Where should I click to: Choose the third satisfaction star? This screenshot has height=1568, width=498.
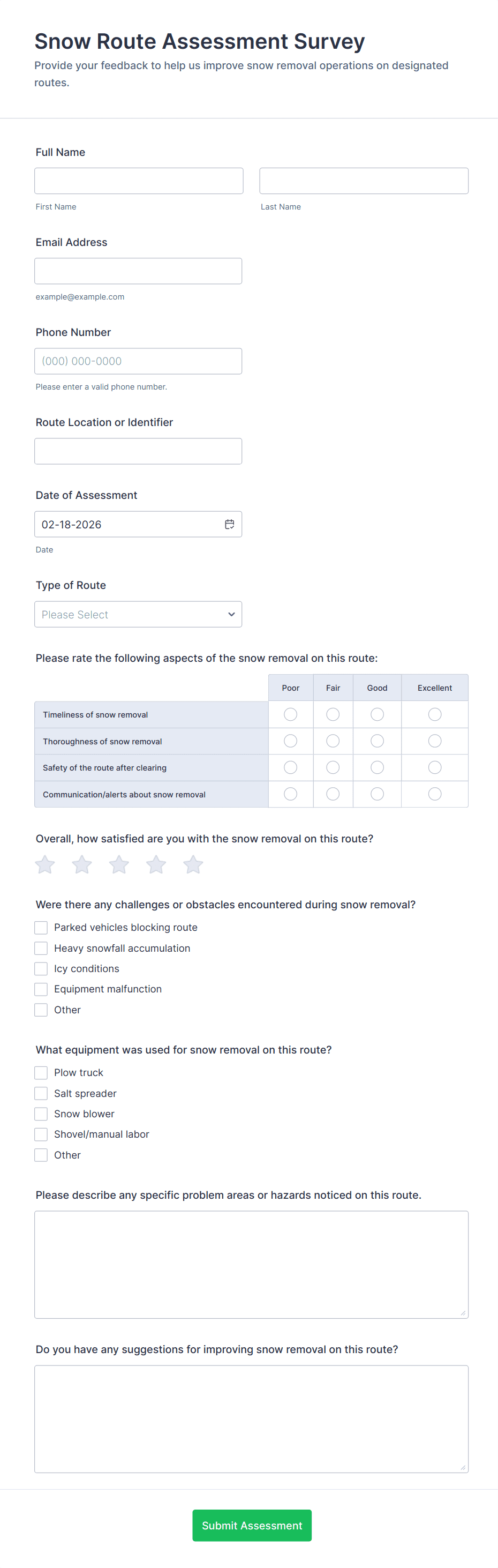click(x=119, y=864)
